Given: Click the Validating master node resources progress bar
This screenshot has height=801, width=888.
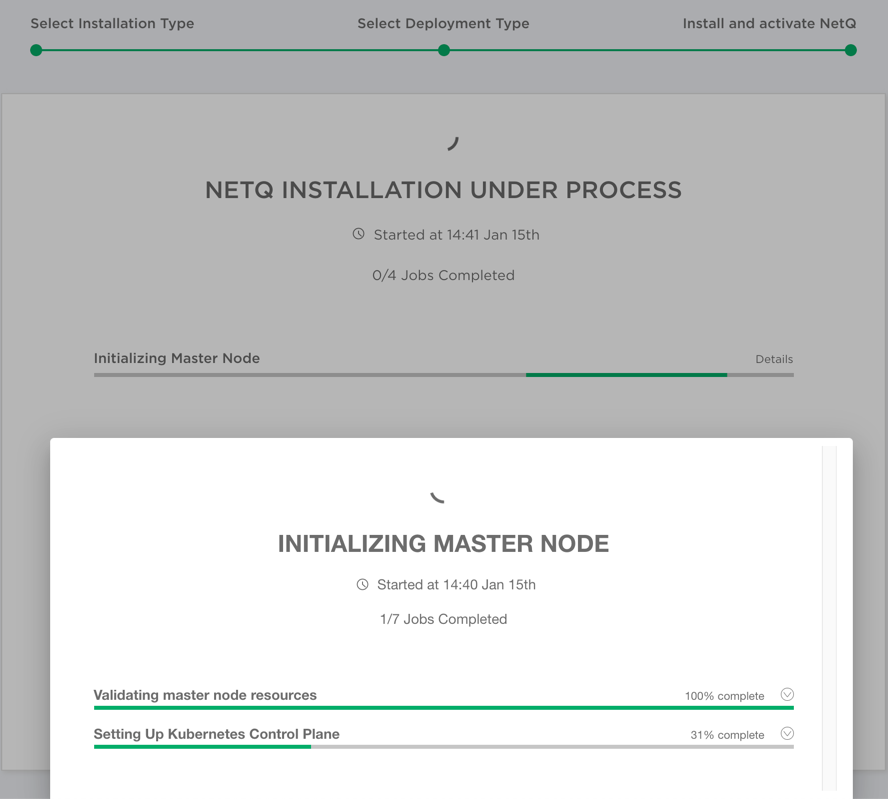Looking at the screenshot, I should [443, 708].
